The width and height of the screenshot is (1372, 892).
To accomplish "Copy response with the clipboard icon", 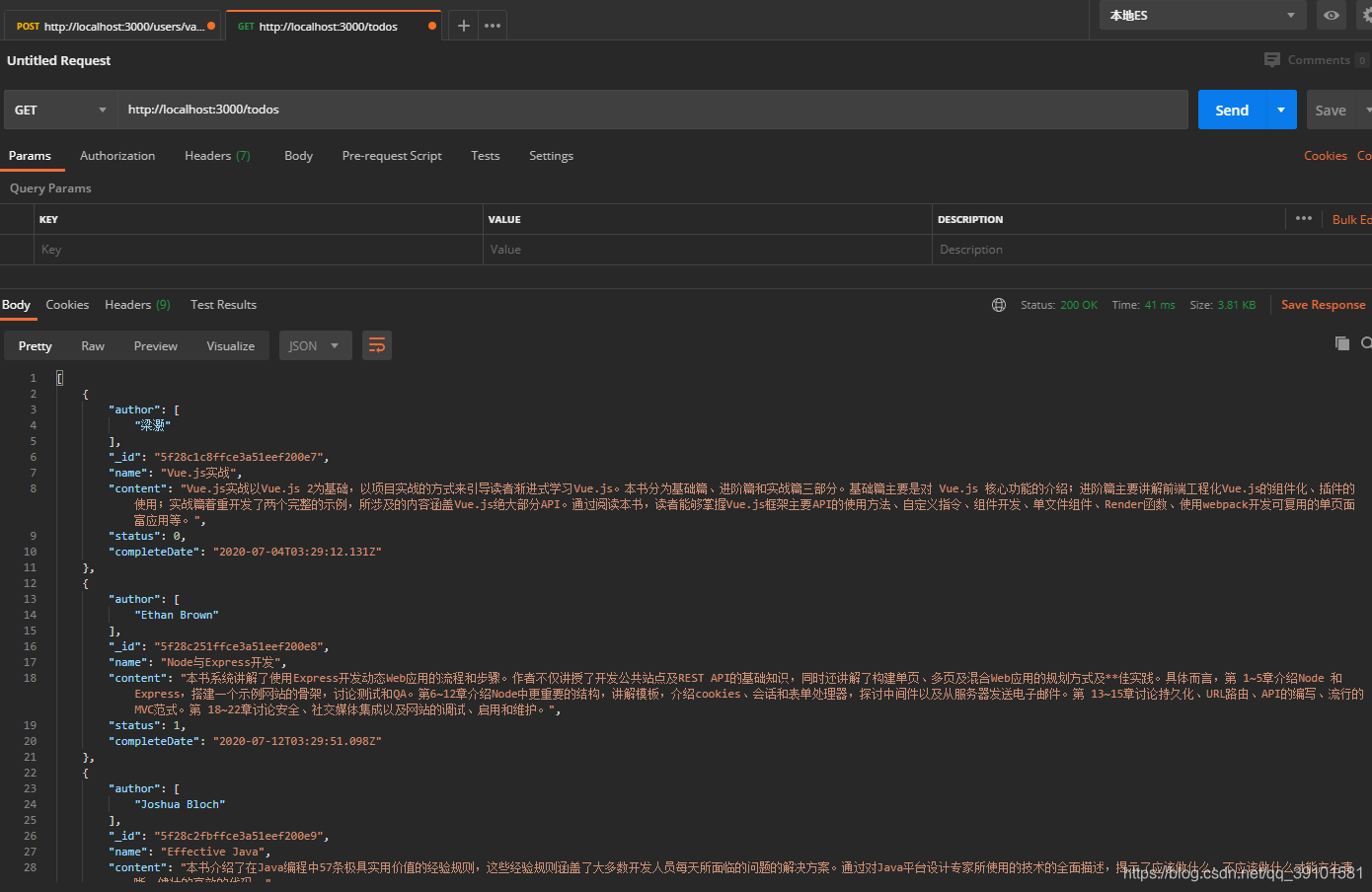I will [1342, 343].
